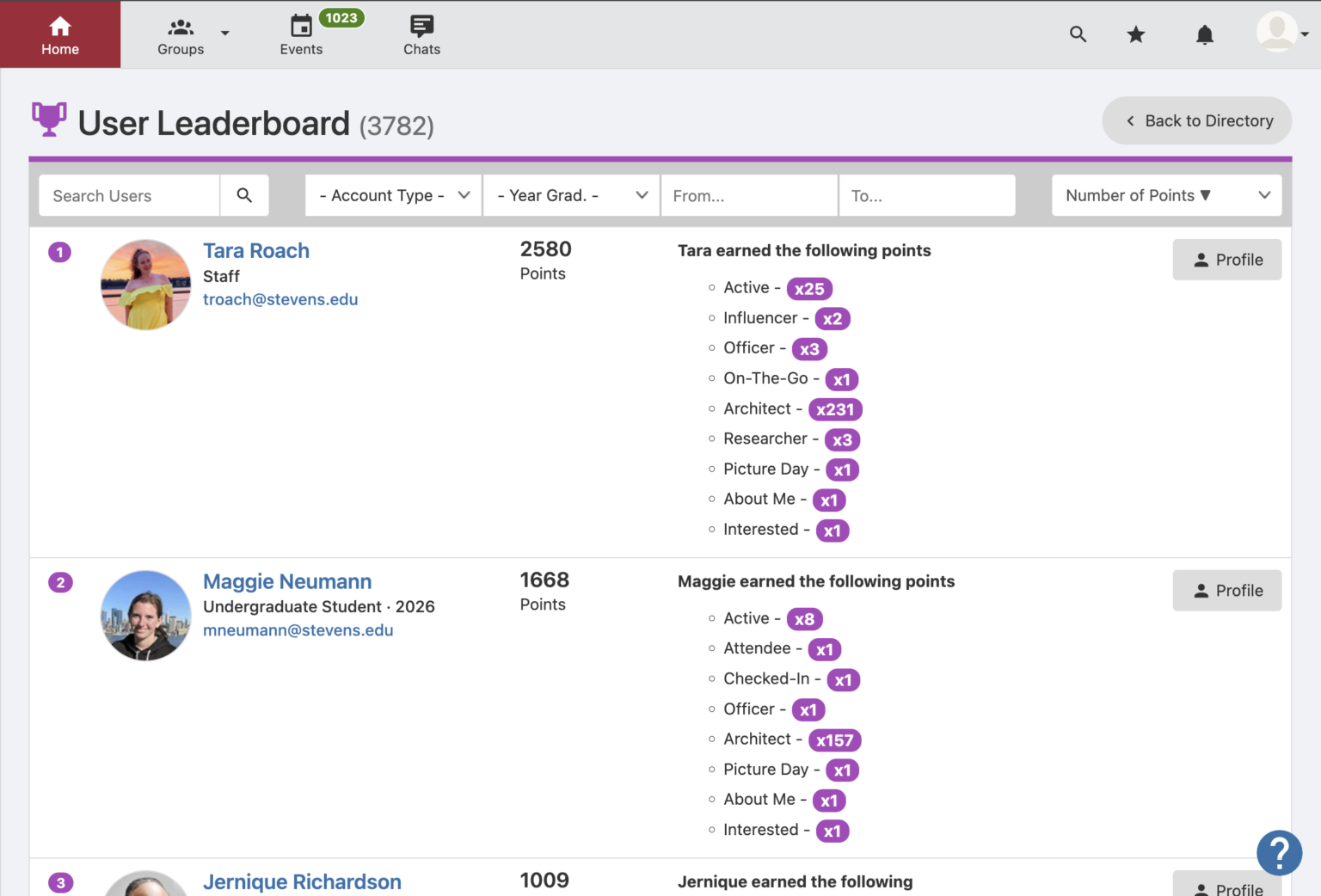Click the blue help question mark icon
The height and width of the screenshot is (896, 1321).
pos(1279,853)
